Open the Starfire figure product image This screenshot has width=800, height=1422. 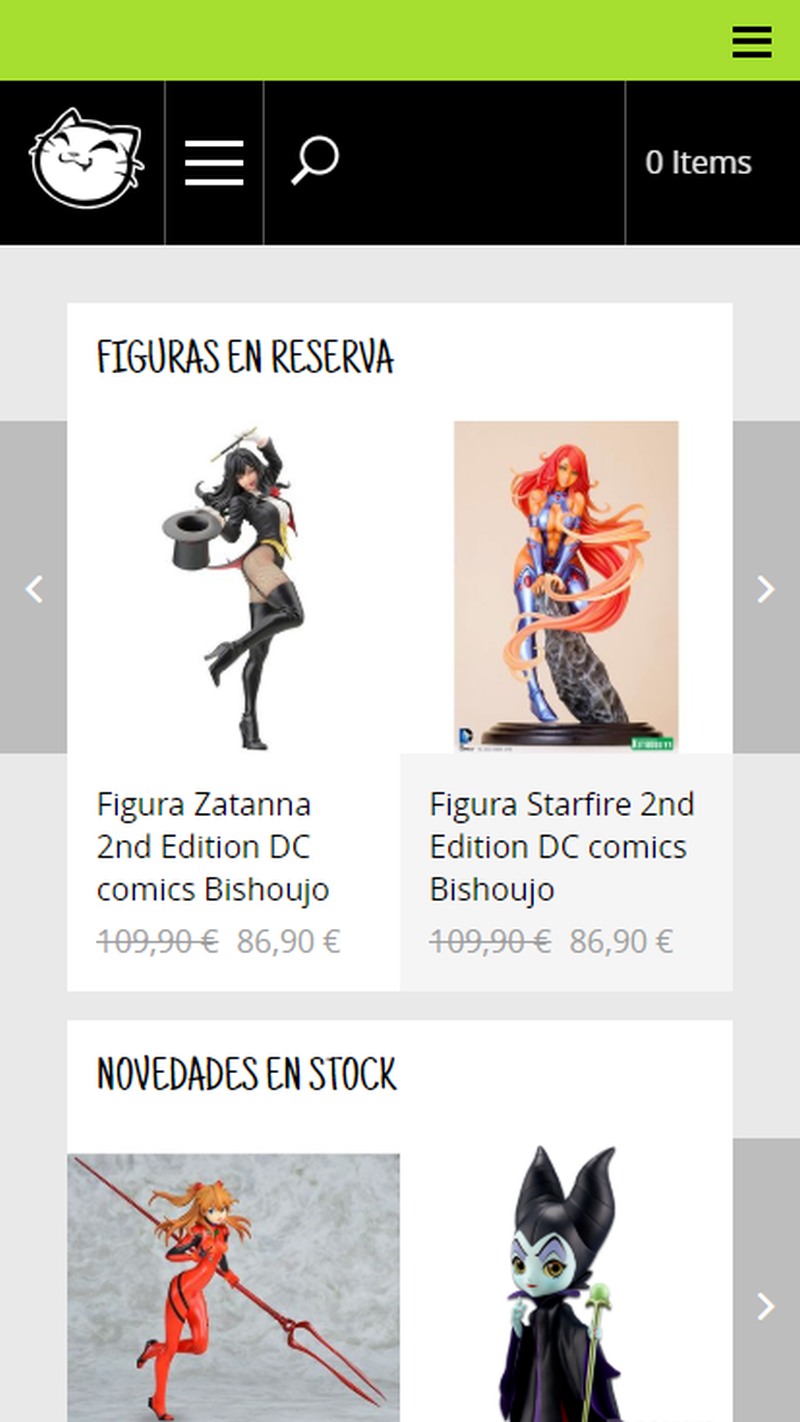click(566, 587)
